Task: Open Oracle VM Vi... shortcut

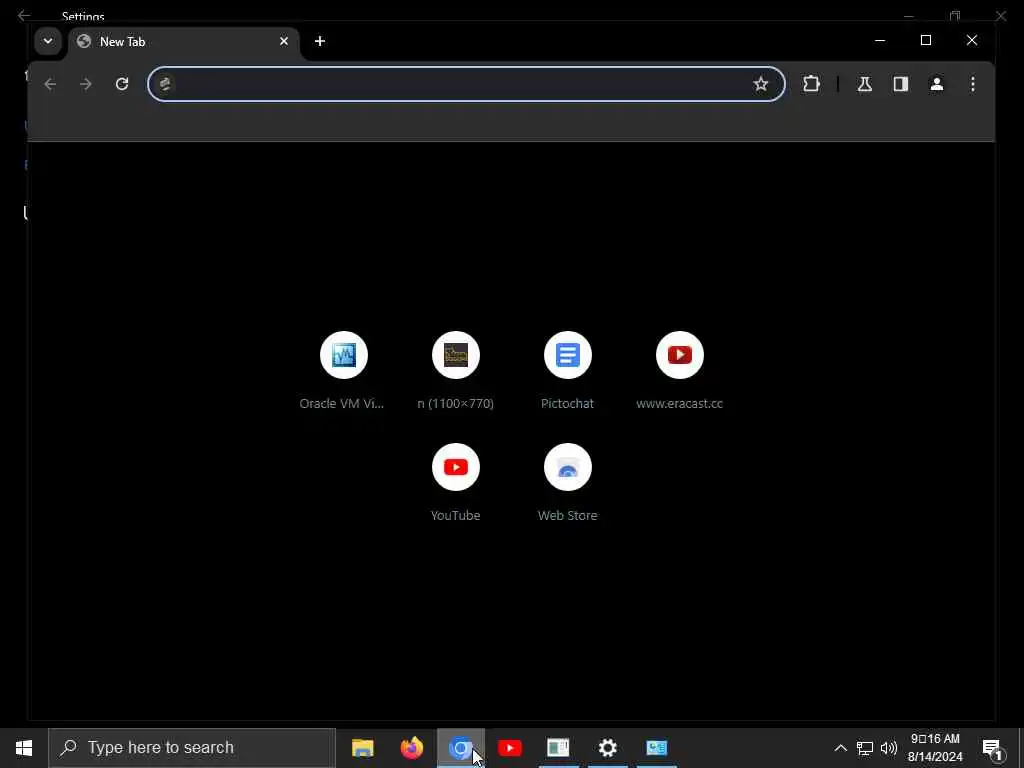Action: pos(344,370)
